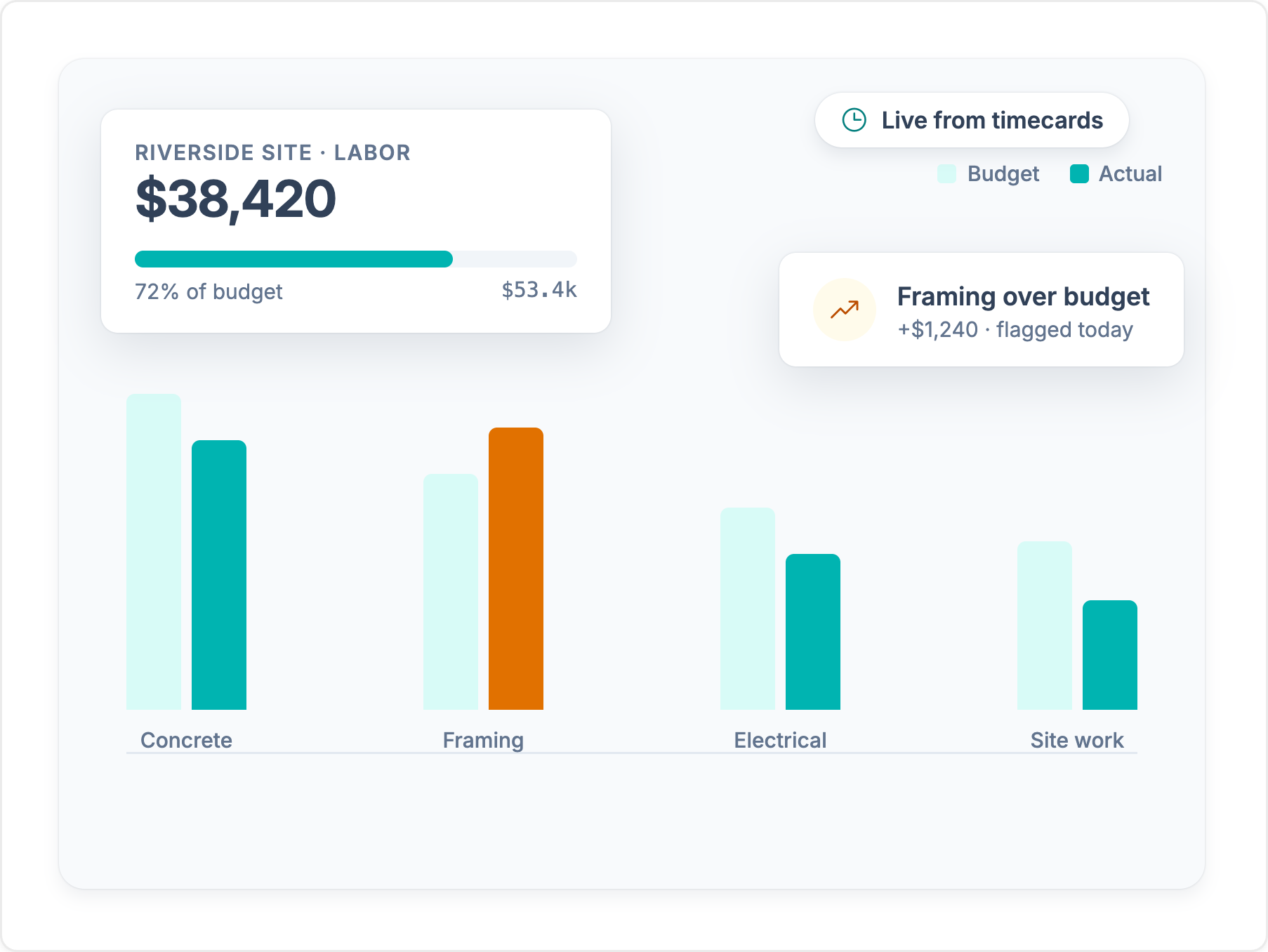The height and width of the screenshot is (952, 1268).
Task: Select the Electrical budget bar
Action: [x=748, y=609]
